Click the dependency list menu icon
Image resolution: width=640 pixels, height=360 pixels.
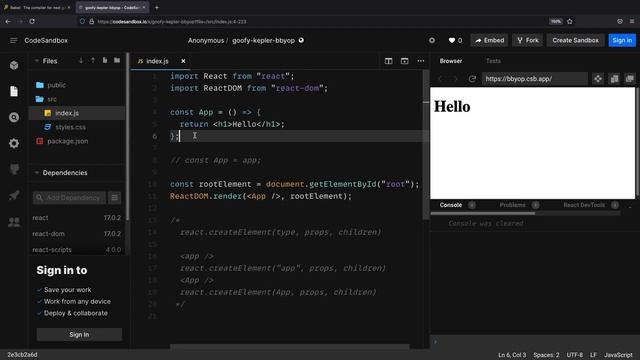(x=115, y=198)
